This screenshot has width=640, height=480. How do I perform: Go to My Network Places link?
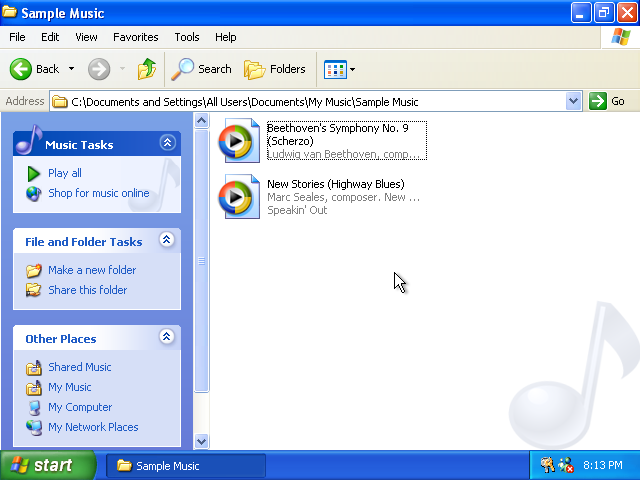pyautogui.click(x=93, y=427)
